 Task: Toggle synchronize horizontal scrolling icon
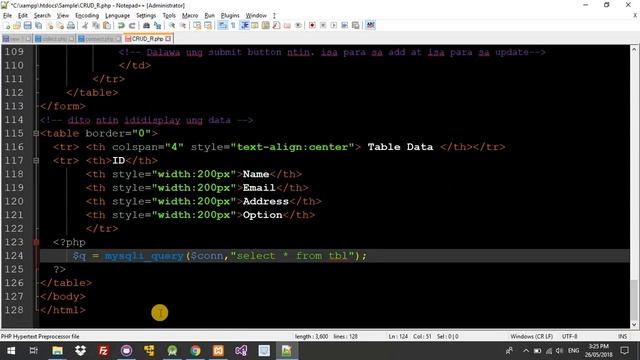[208, 25]
